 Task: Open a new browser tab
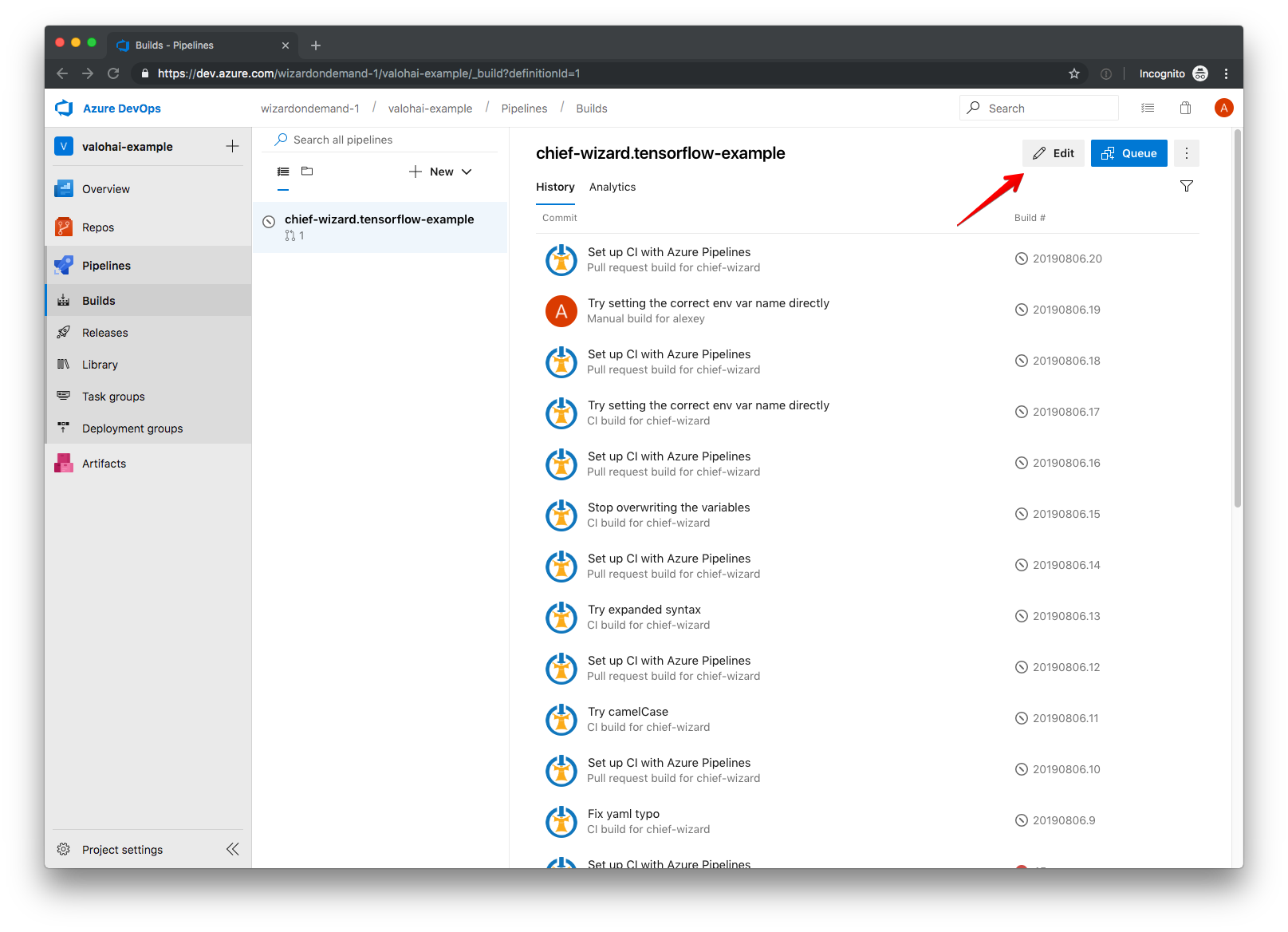316,45
